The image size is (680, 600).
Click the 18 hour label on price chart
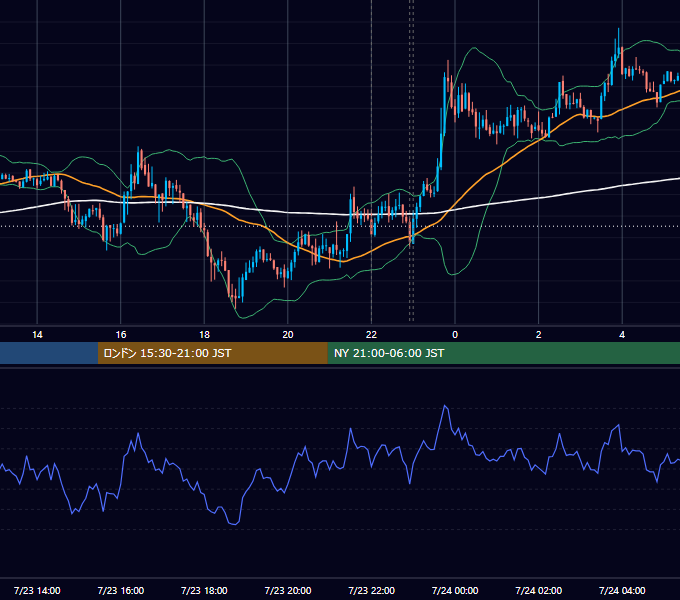point(204,335)
